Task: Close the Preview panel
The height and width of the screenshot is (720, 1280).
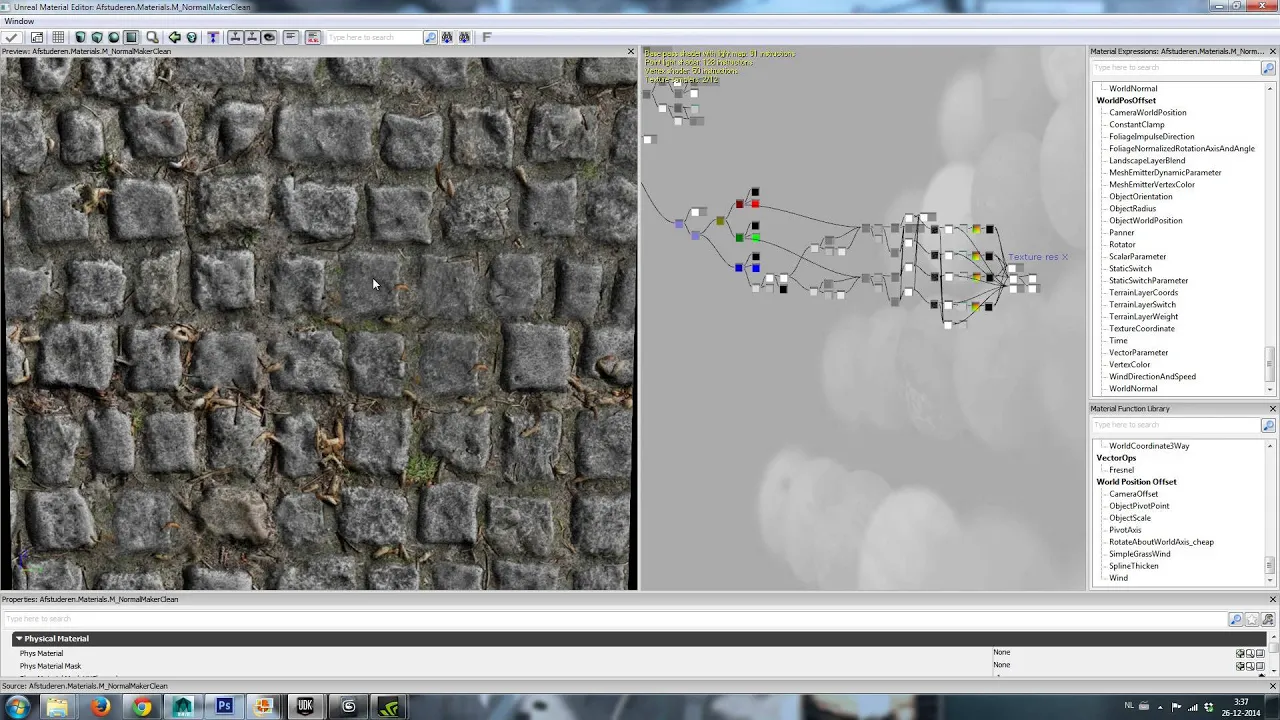Action: [630, 51]
